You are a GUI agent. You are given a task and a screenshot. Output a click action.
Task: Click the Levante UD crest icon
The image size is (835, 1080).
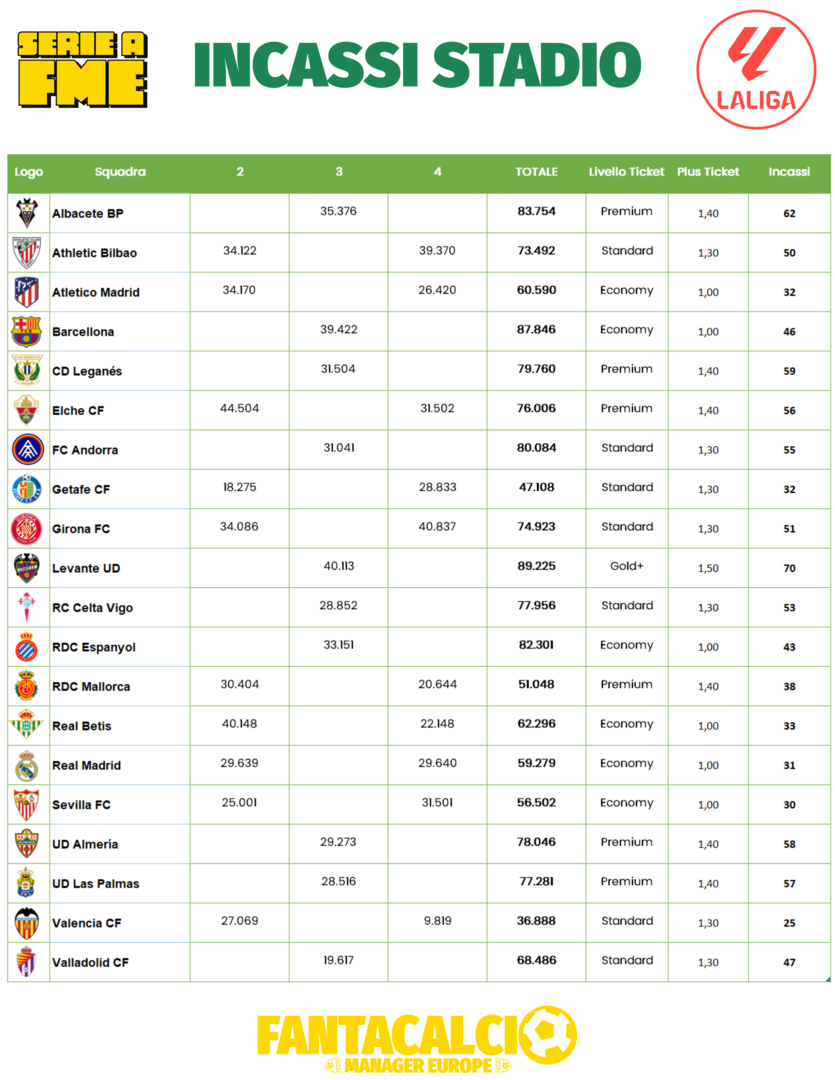coord(27,568)
